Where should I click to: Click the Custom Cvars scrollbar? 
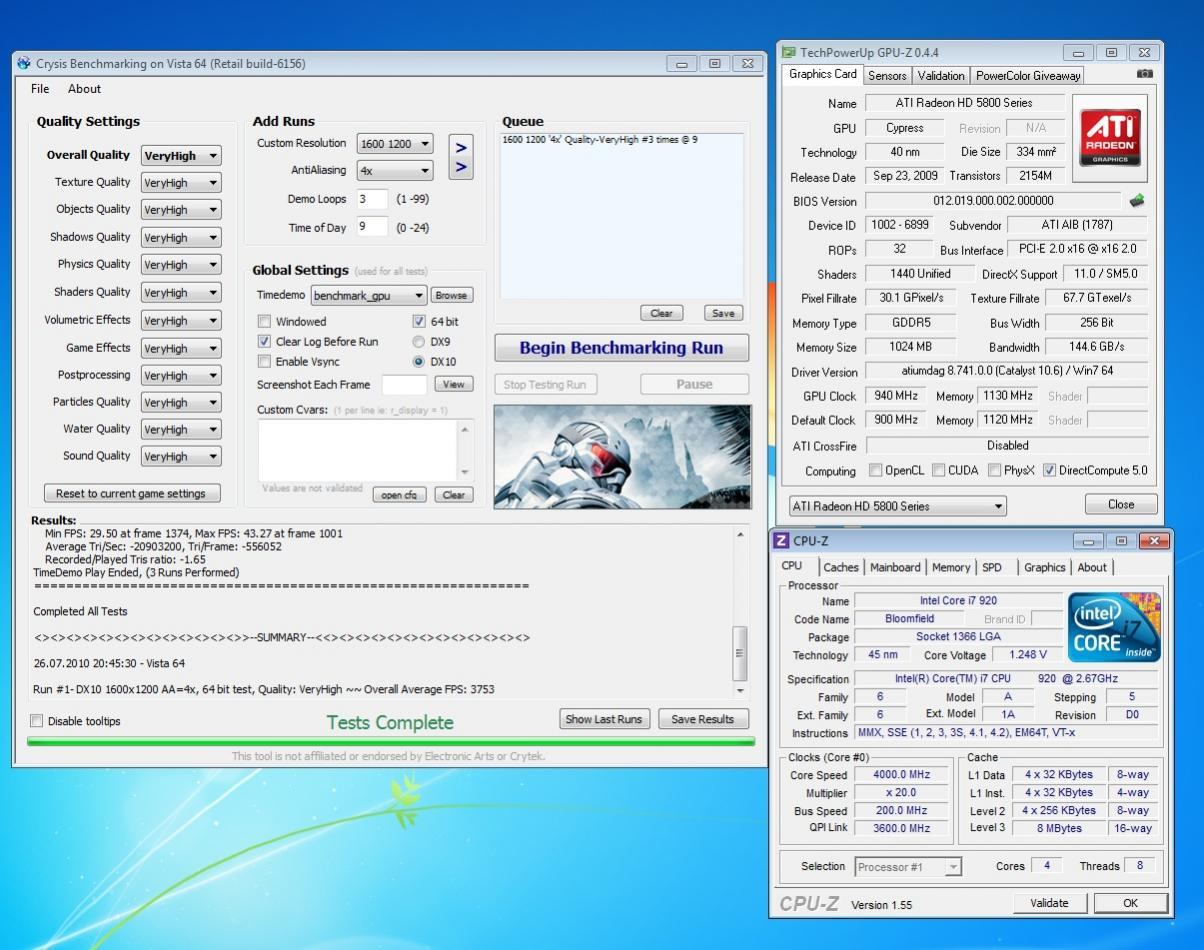464,451
